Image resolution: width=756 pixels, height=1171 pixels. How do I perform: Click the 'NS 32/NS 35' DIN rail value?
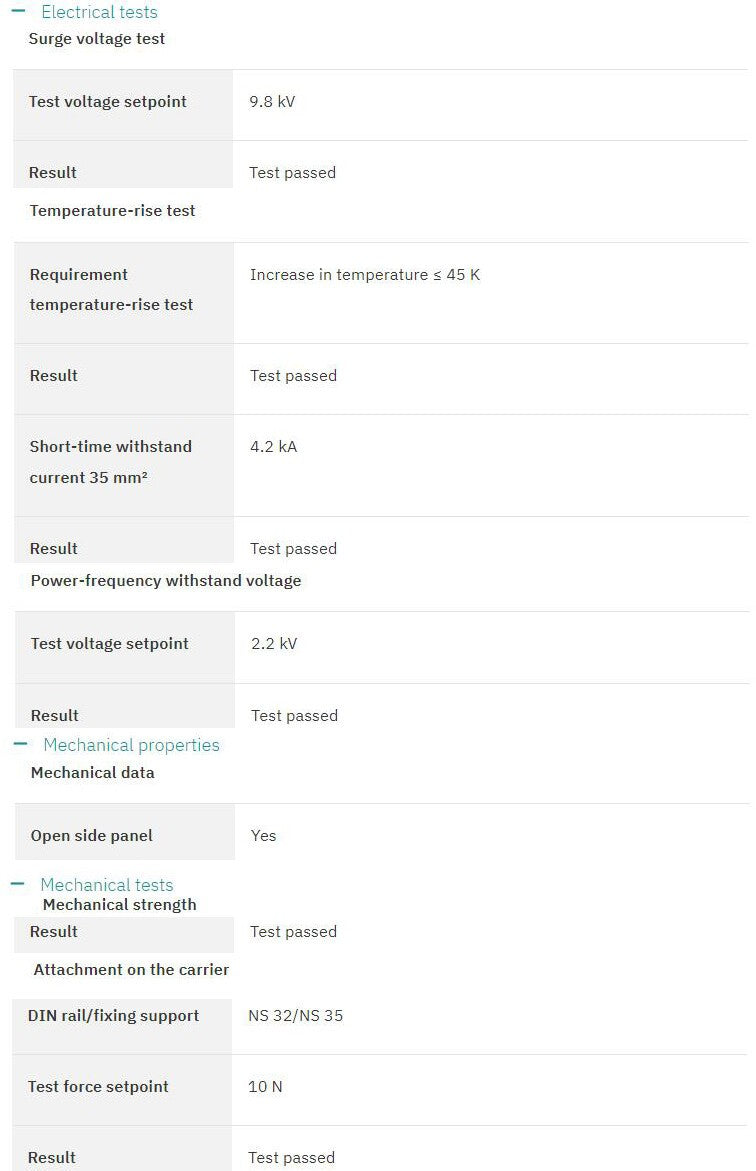(x=295, y=1015)
